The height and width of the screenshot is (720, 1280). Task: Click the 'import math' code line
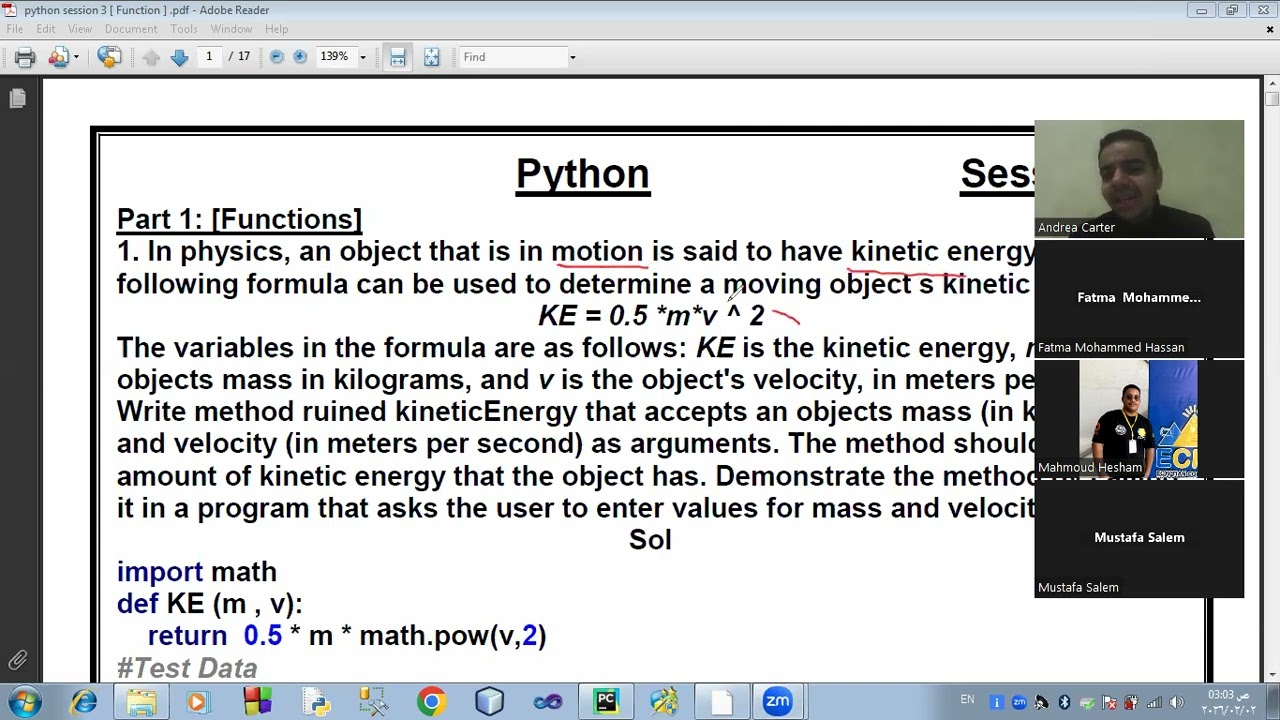[x=197, y=571]
